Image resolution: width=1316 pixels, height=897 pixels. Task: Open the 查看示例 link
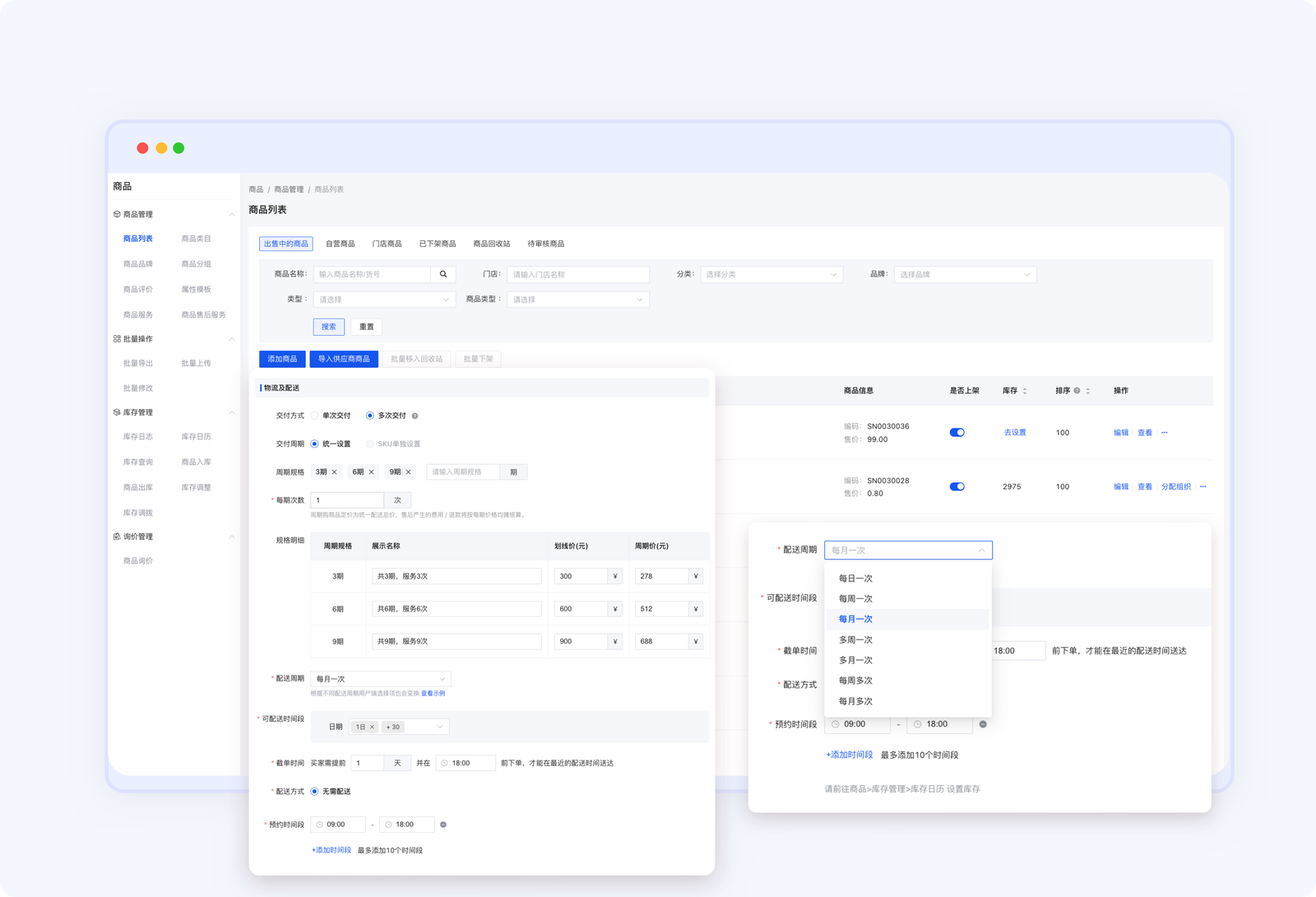click(433, 694)
